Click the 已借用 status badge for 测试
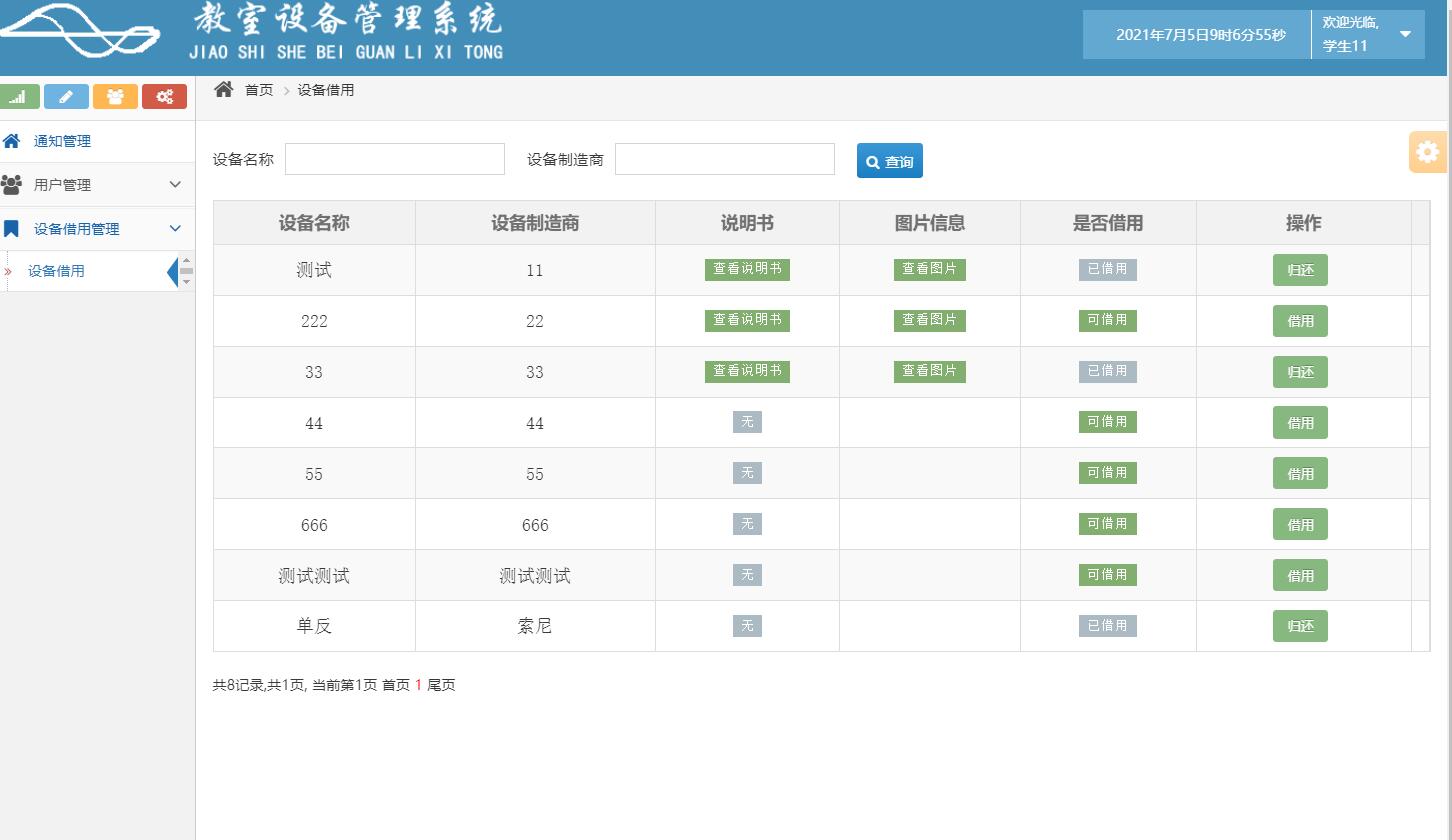The height and width of the screenshot is (840, 1452). pos(1107,269)
